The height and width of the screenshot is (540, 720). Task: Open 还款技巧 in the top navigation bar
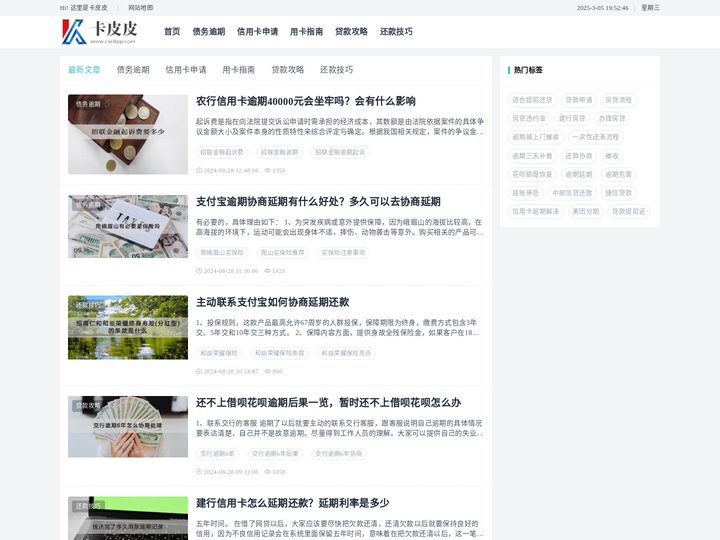pos(396,32)
